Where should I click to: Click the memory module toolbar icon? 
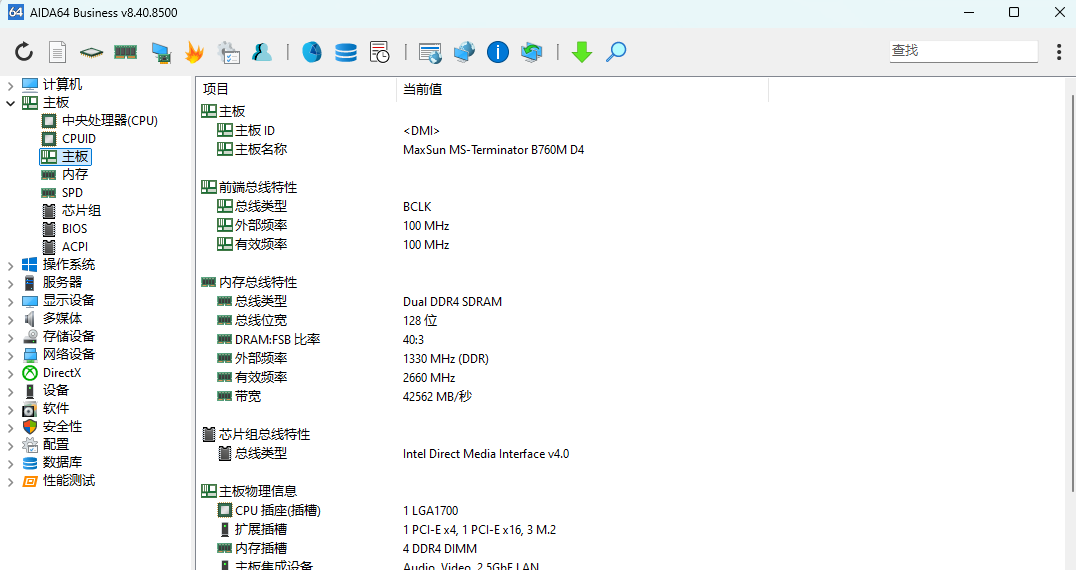pyautogui.click(x=126, y=52)
